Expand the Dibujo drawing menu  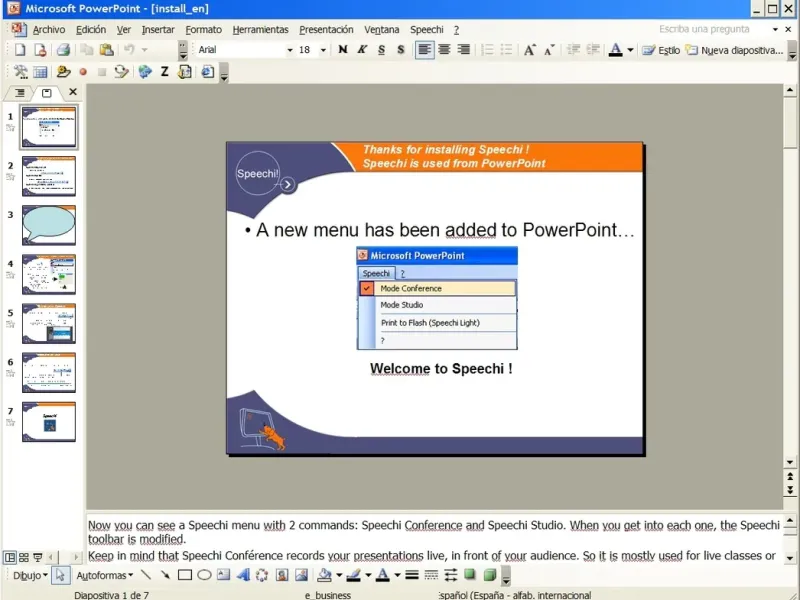point(30,575)
